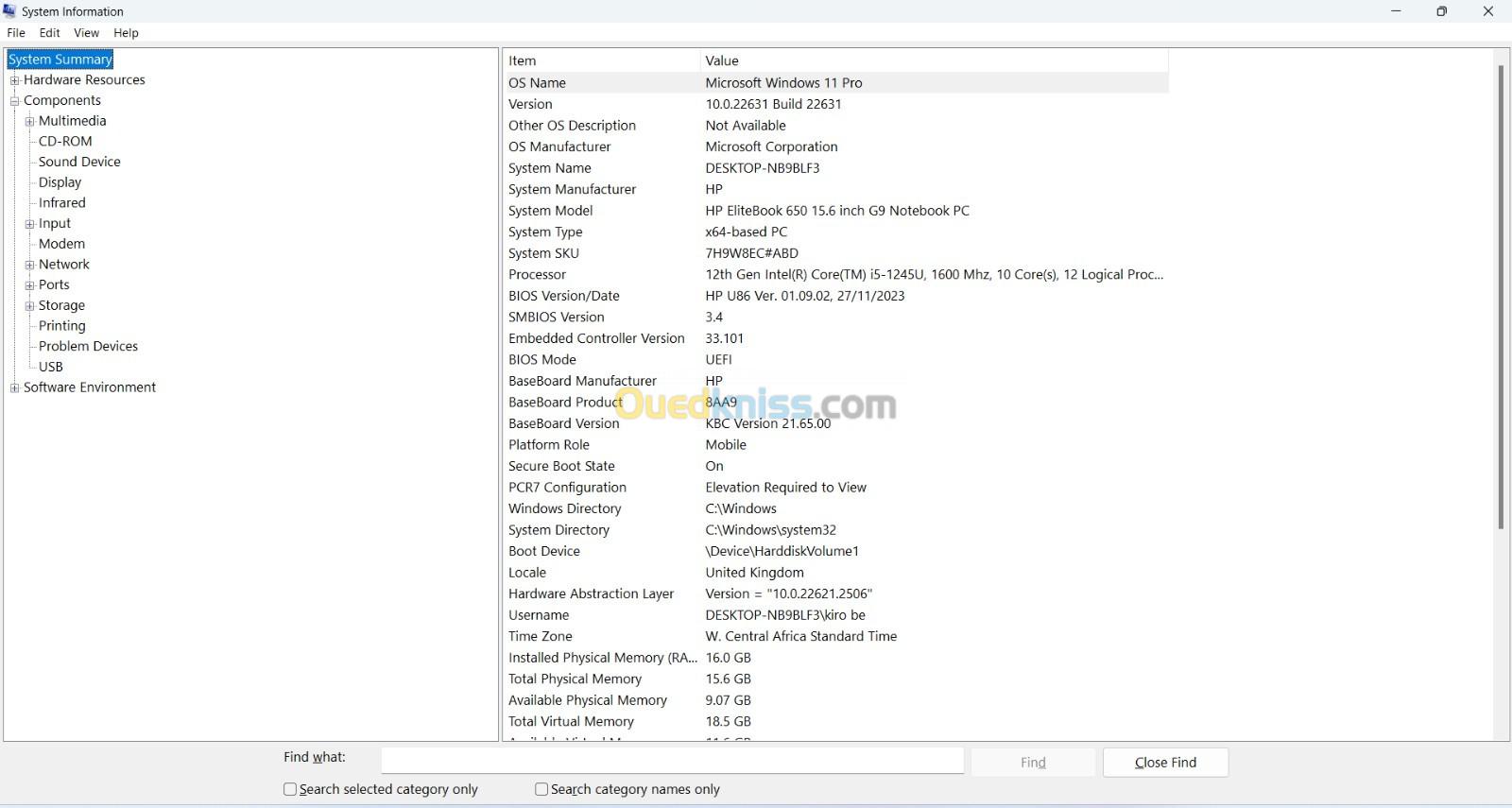Screen dimensions: 1512x808
Task: Expand the Storage node
Action: [30, 306]
